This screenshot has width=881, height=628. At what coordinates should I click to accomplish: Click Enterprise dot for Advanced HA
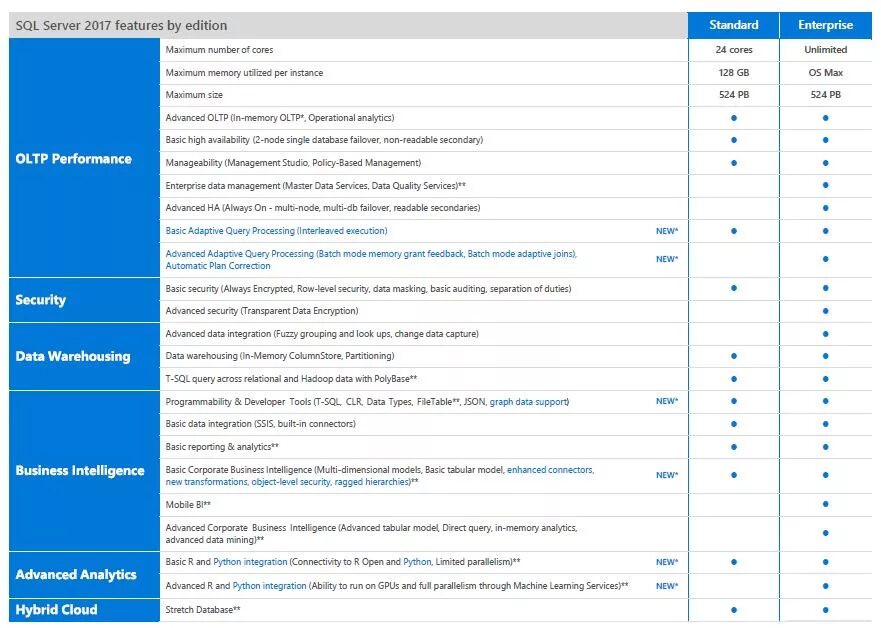[x=825, y=208]
